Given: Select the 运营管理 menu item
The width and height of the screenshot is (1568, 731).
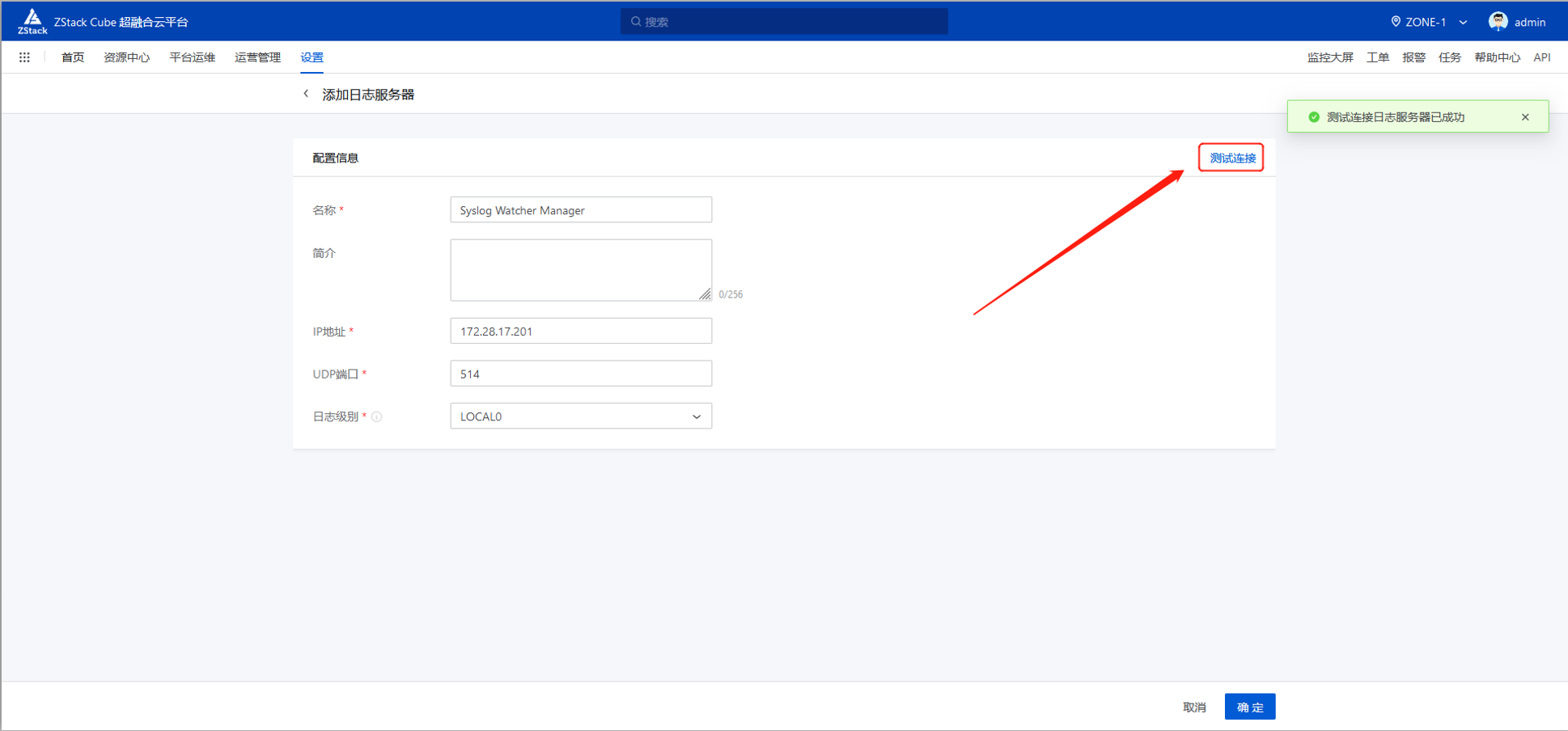Looking at the screenshot, I should (256, 57).
